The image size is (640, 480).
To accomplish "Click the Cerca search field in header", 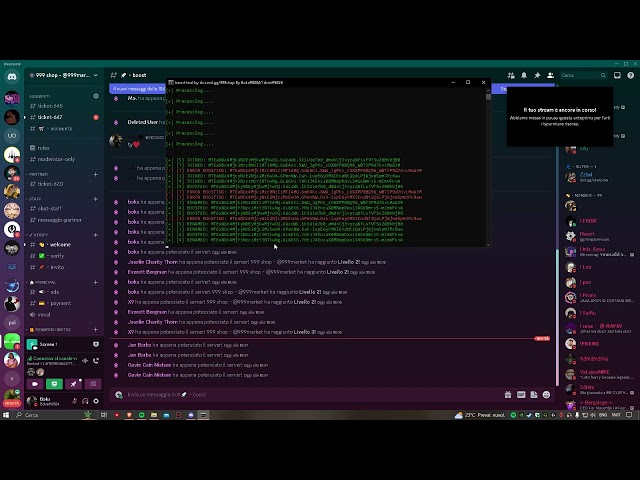I will point(583,75).
